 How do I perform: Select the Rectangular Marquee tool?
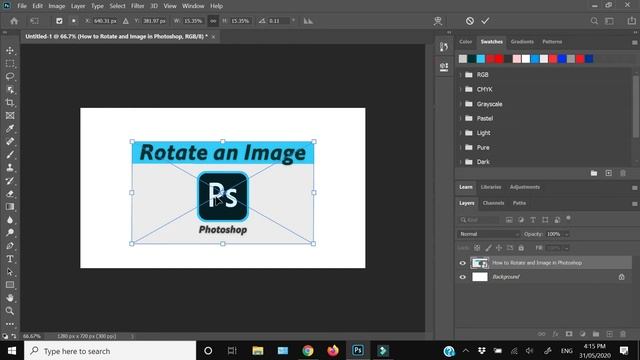(x=10, y=64)
